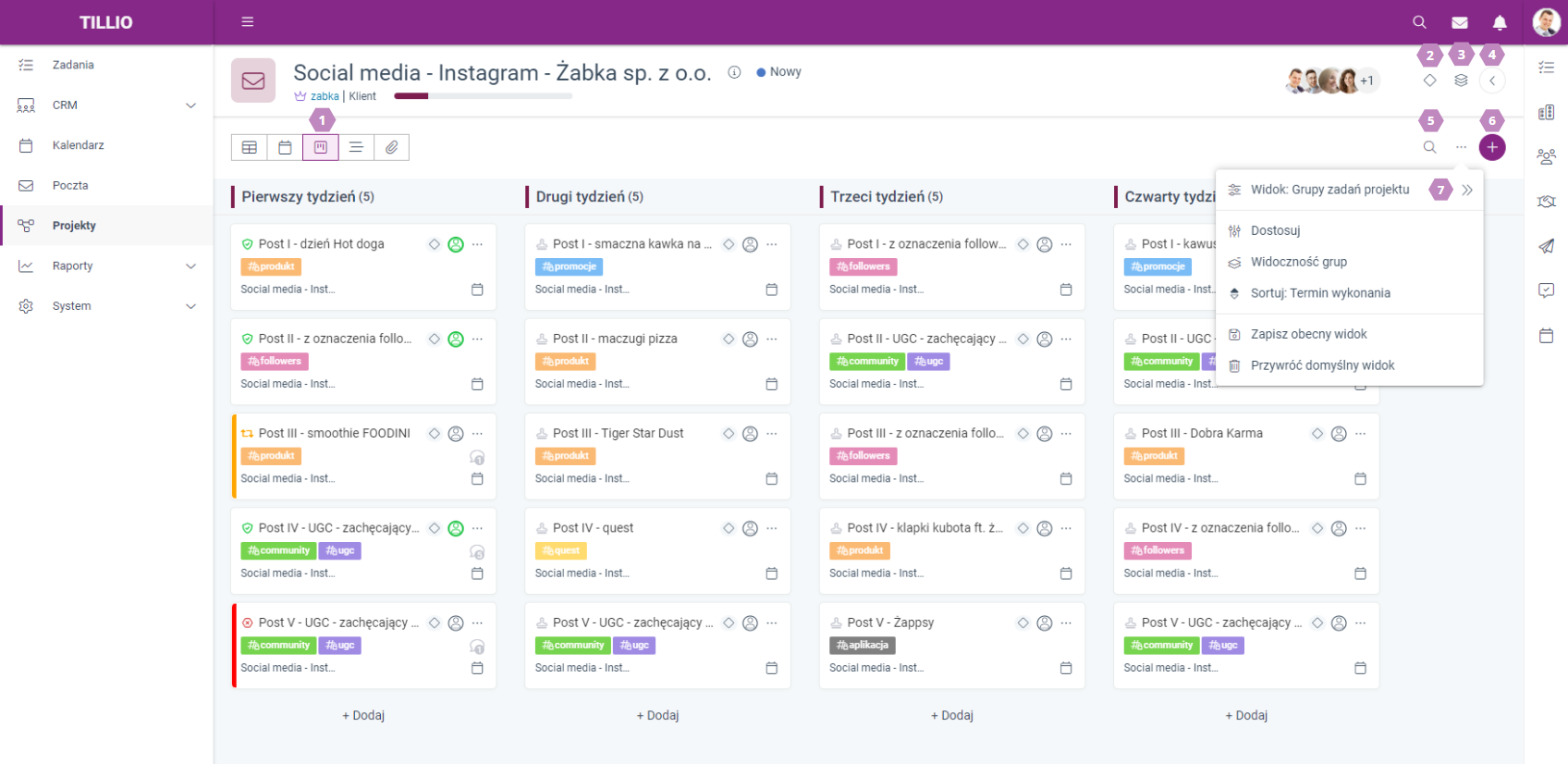Add a task in Trzeci tydzień column
This screenshot has height=764, width=1568.
coord(952,715)
